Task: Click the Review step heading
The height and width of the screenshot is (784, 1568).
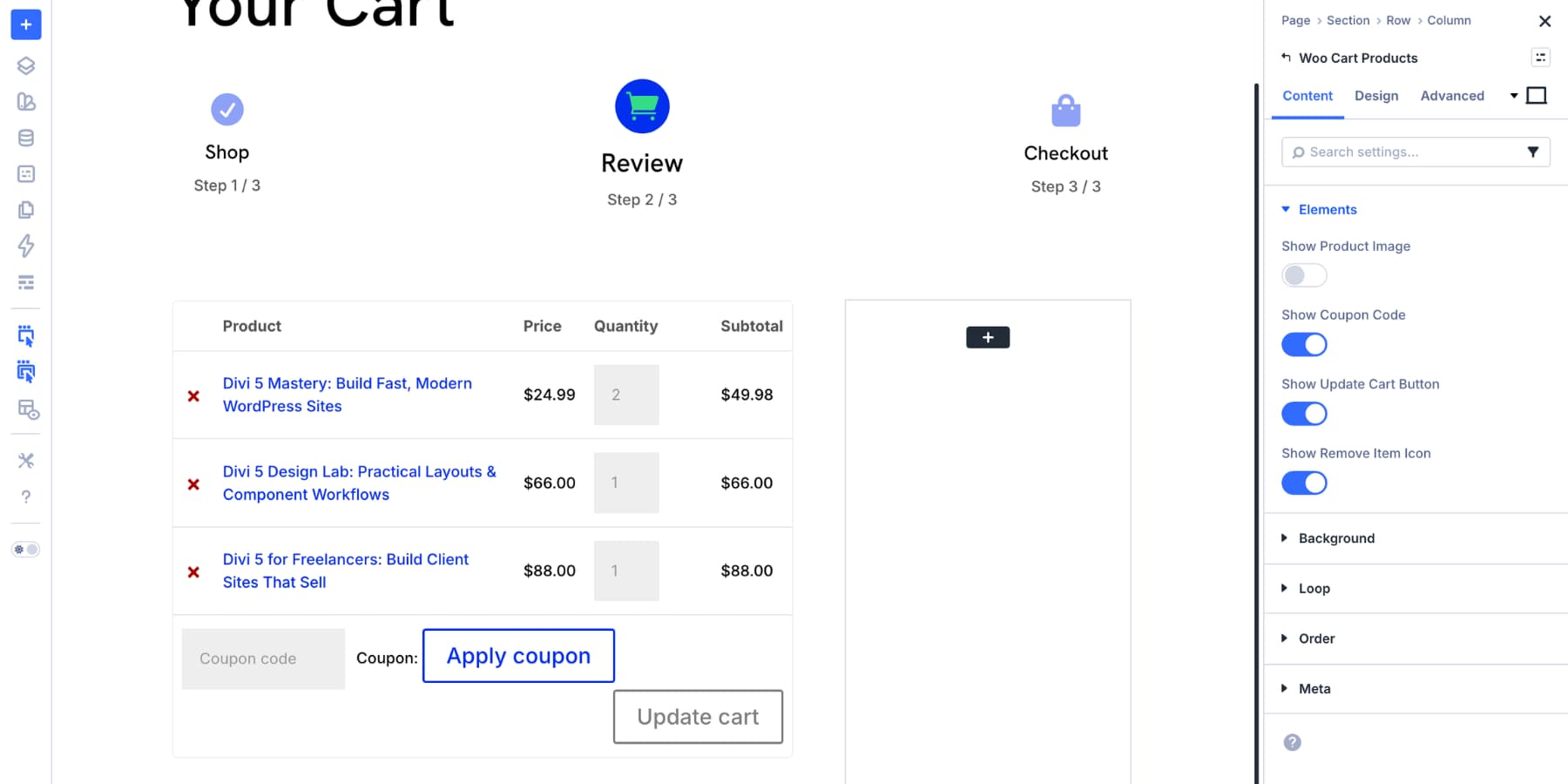Action: pos(642,163)
